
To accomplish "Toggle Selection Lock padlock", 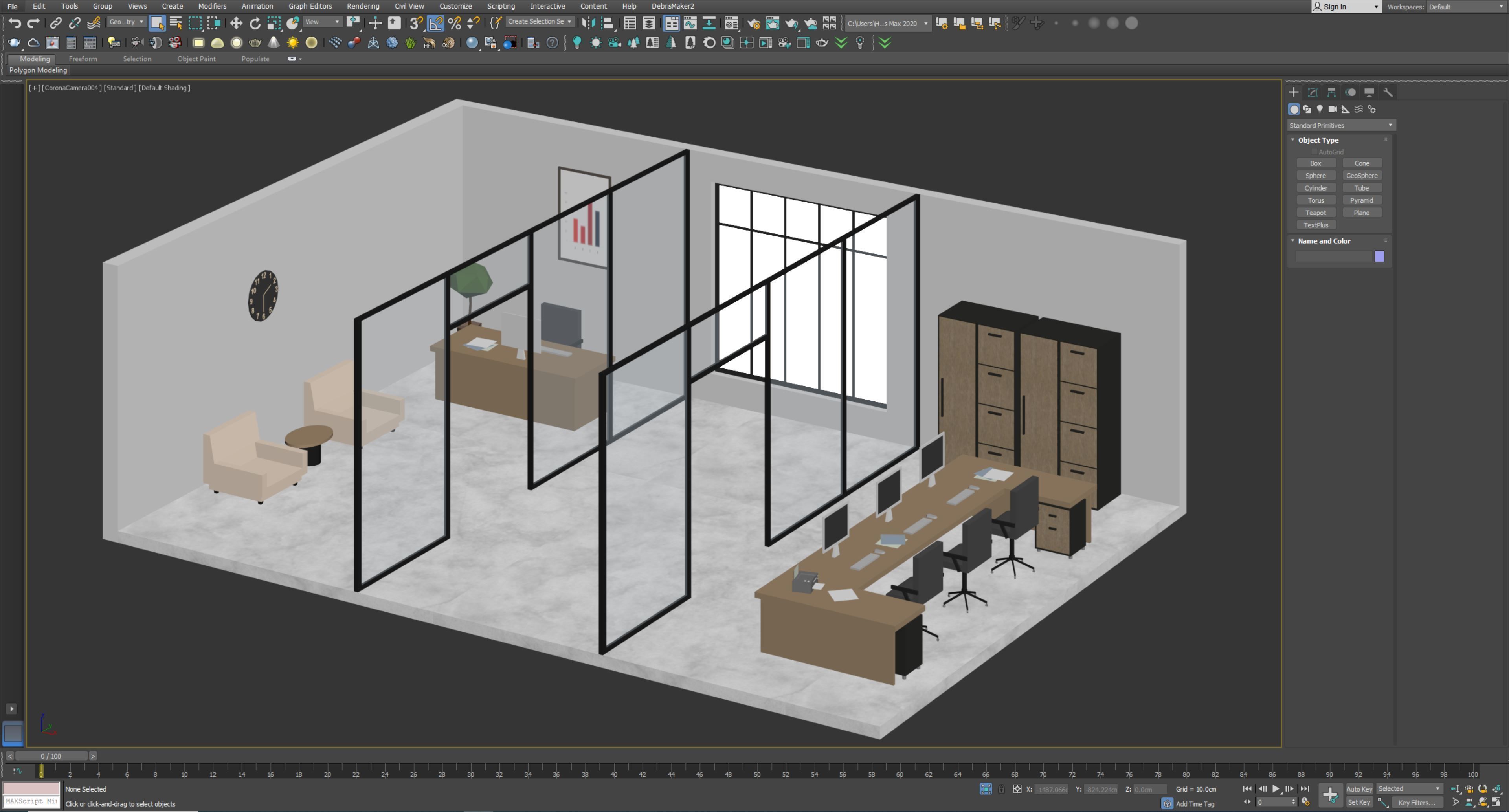I will [x=1002, y=789].
